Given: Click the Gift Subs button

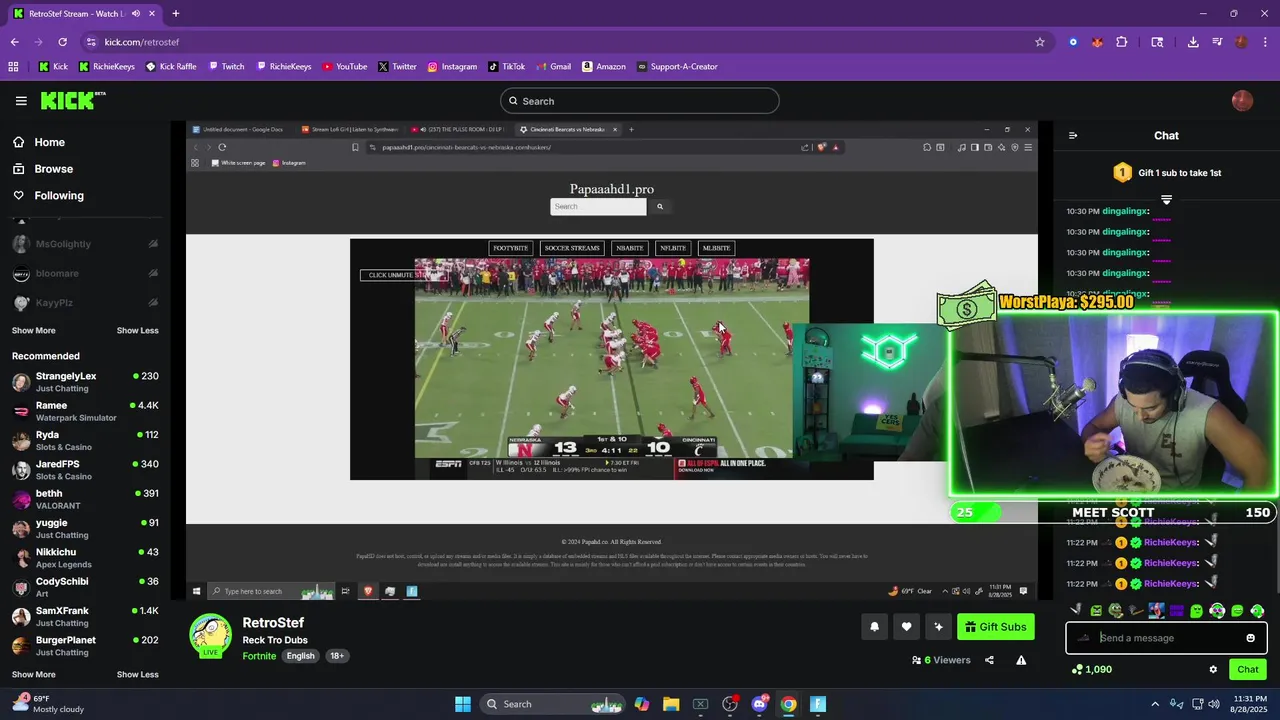Looking at the screenshot, I should [995, 627].
